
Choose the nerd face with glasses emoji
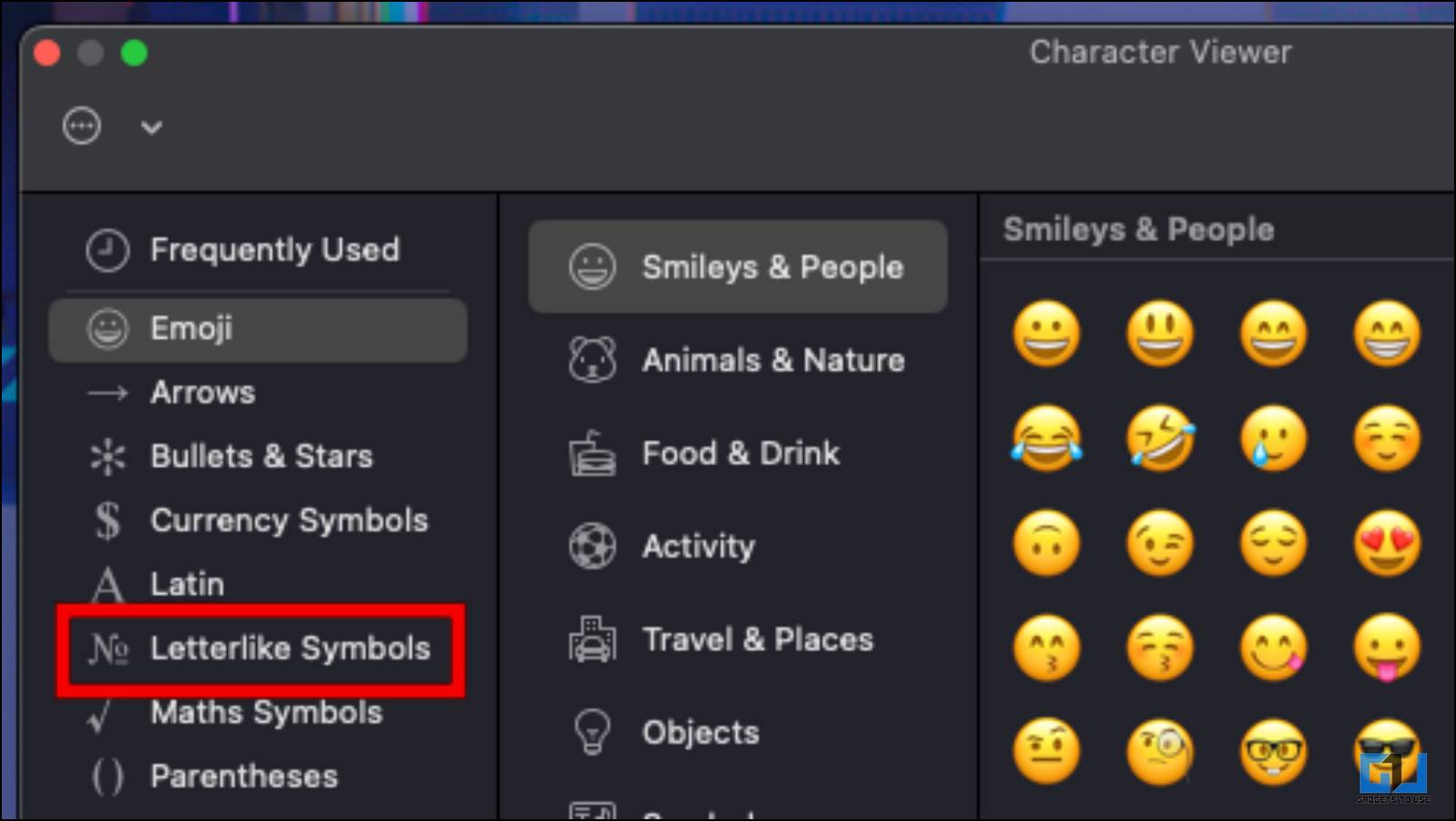[1274, 752]
